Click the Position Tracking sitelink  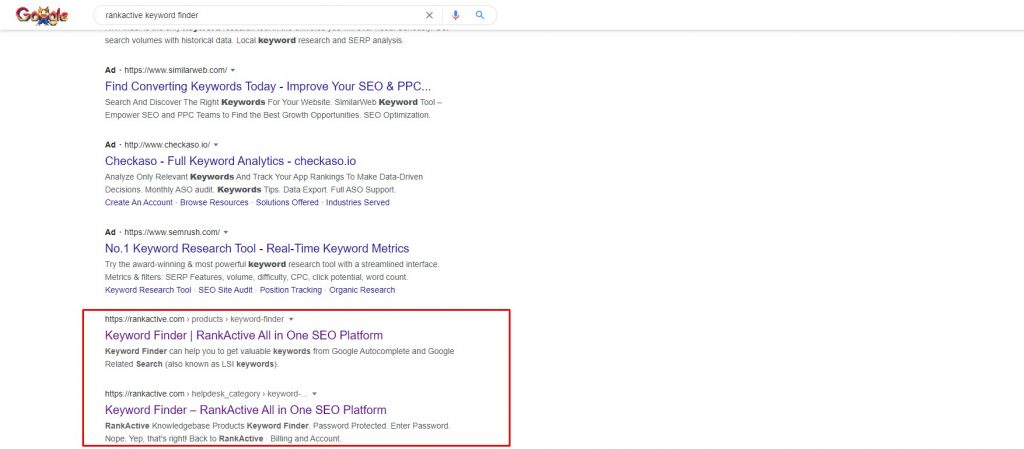click(x=291, y=290)
